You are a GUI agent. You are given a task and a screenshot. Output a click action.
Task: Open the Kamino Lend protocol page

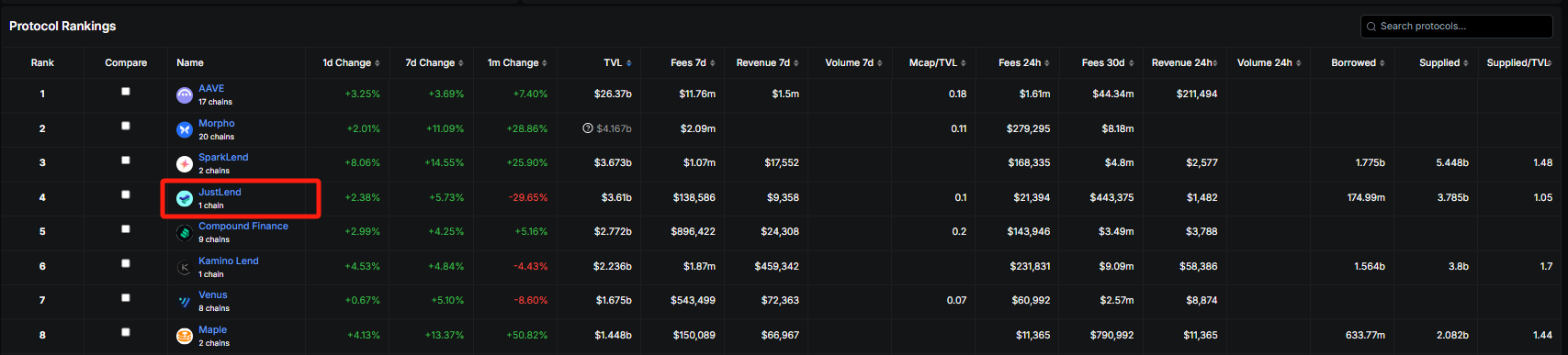pyautogui.click(x=229, y=261)
